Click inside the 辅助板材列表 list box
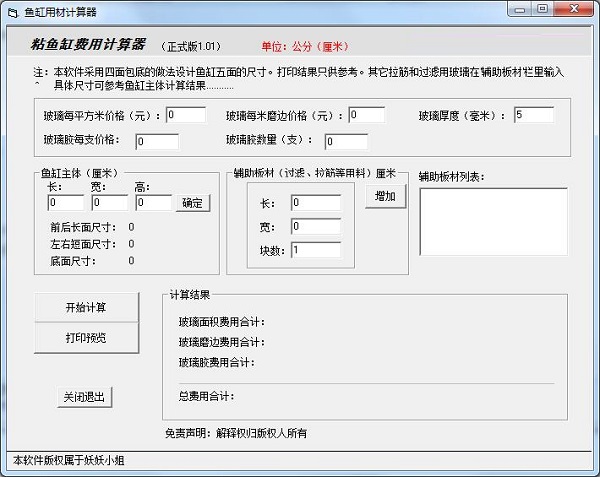600x477 pixels. pyautogui.click(x=492, y=222)
